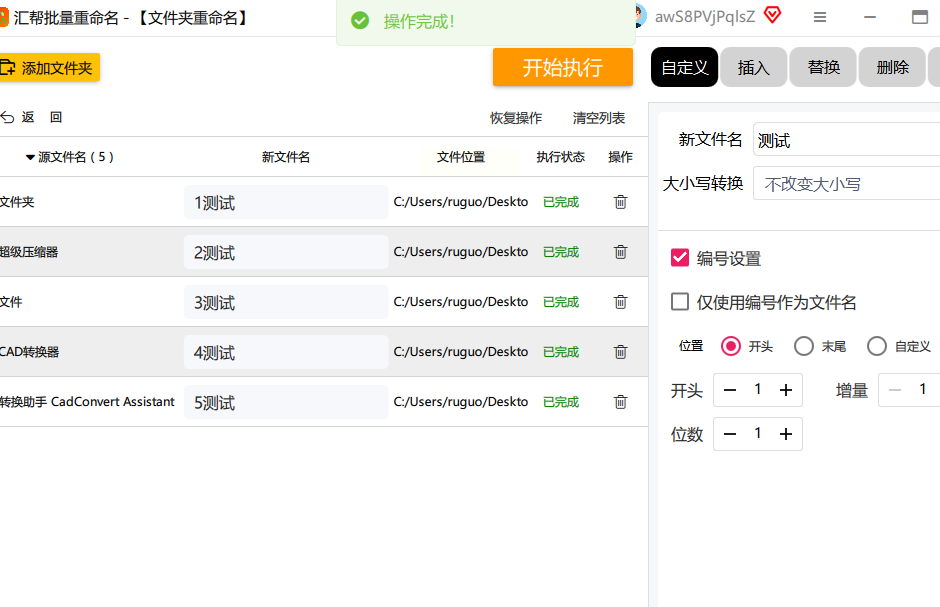Increase 开头 start number with plus

coord(786,390)
